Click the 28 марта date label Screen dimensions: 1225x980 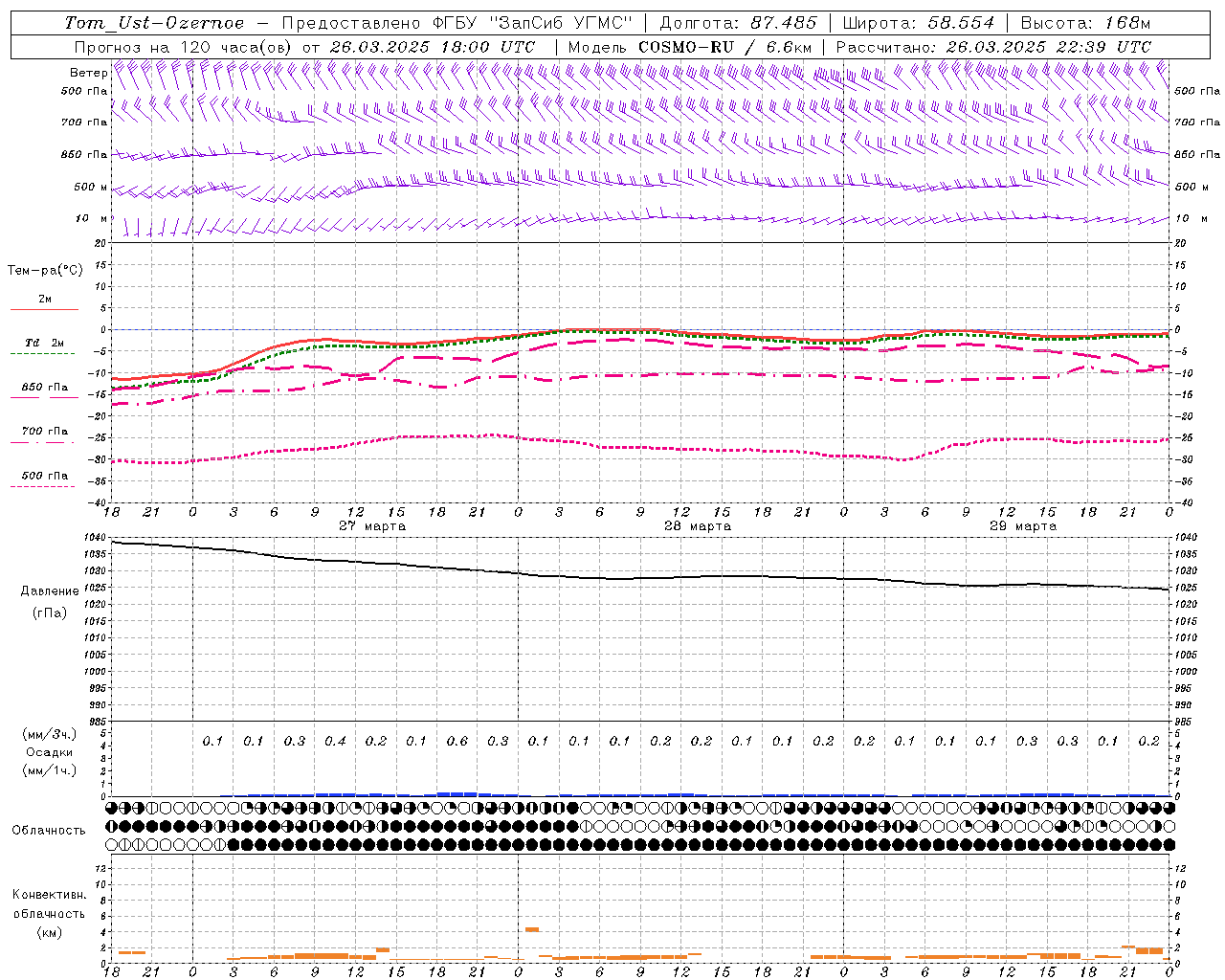698,526
